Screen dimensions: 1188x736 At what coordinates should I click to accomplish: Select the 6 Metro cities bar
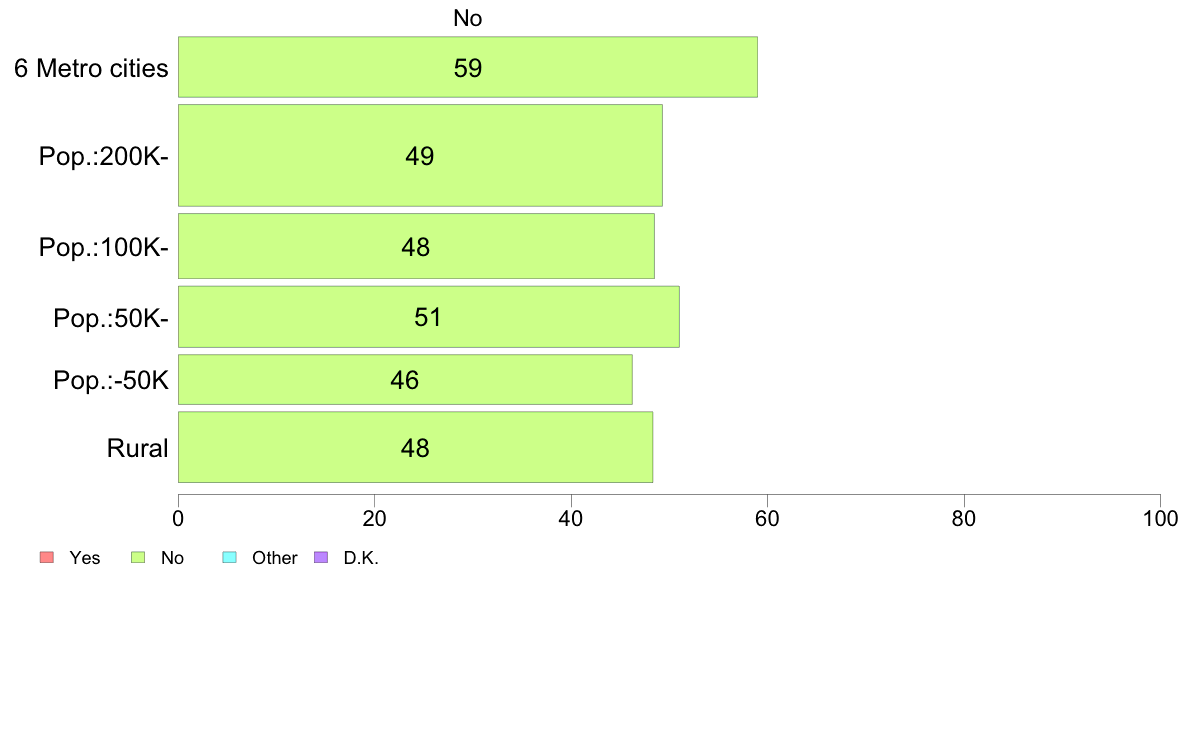467,67
